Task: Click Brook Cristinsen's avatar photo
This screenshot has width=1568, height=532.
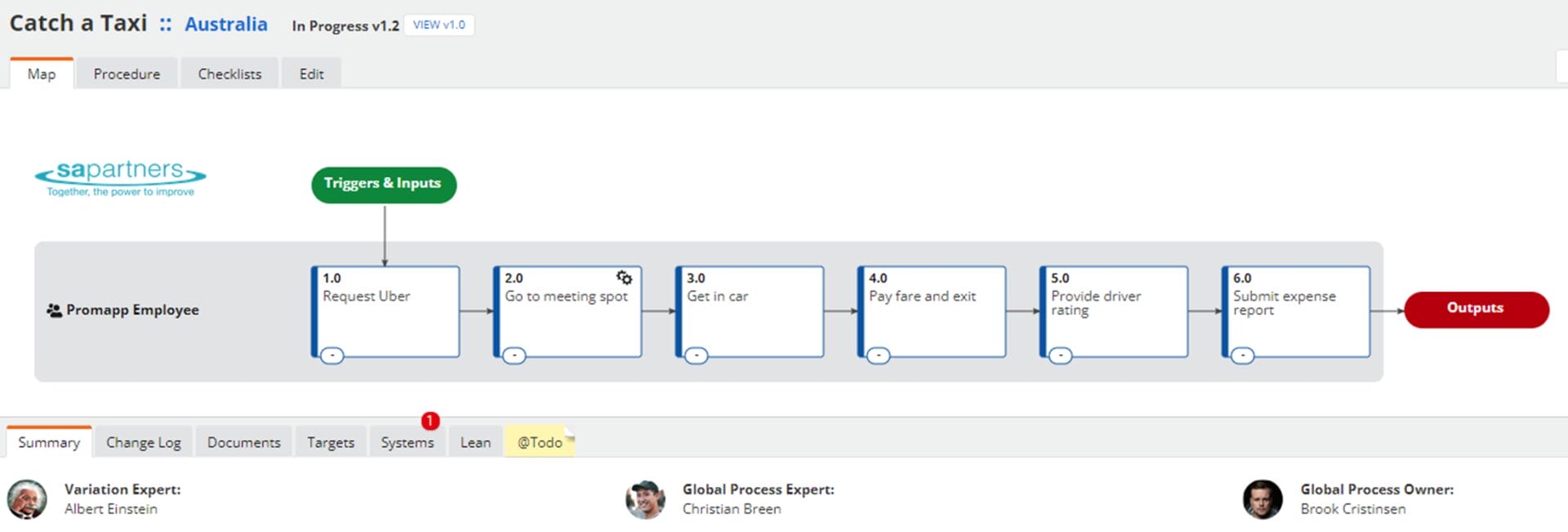Action: 1263,499
